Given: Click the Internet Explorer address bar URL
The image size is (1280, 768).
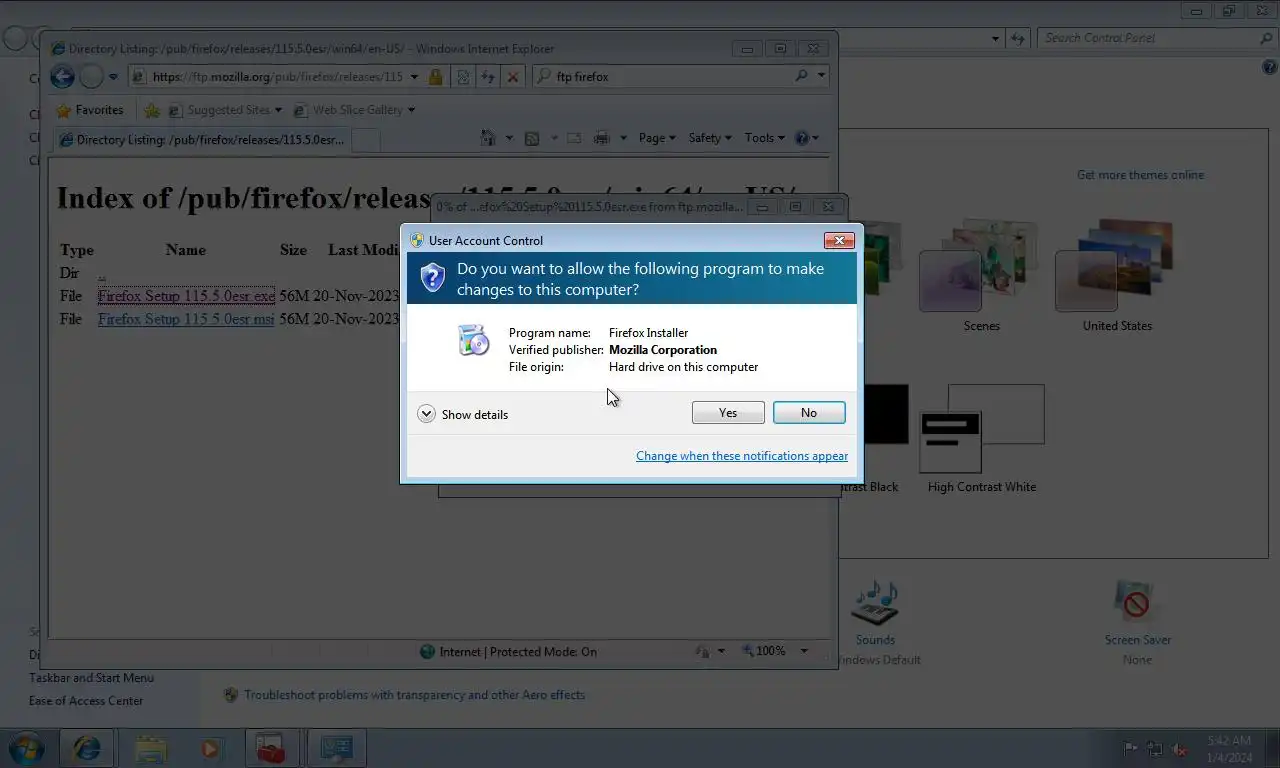Looking at the screenshot, I should pyautogui.click(x=278, y=76).
